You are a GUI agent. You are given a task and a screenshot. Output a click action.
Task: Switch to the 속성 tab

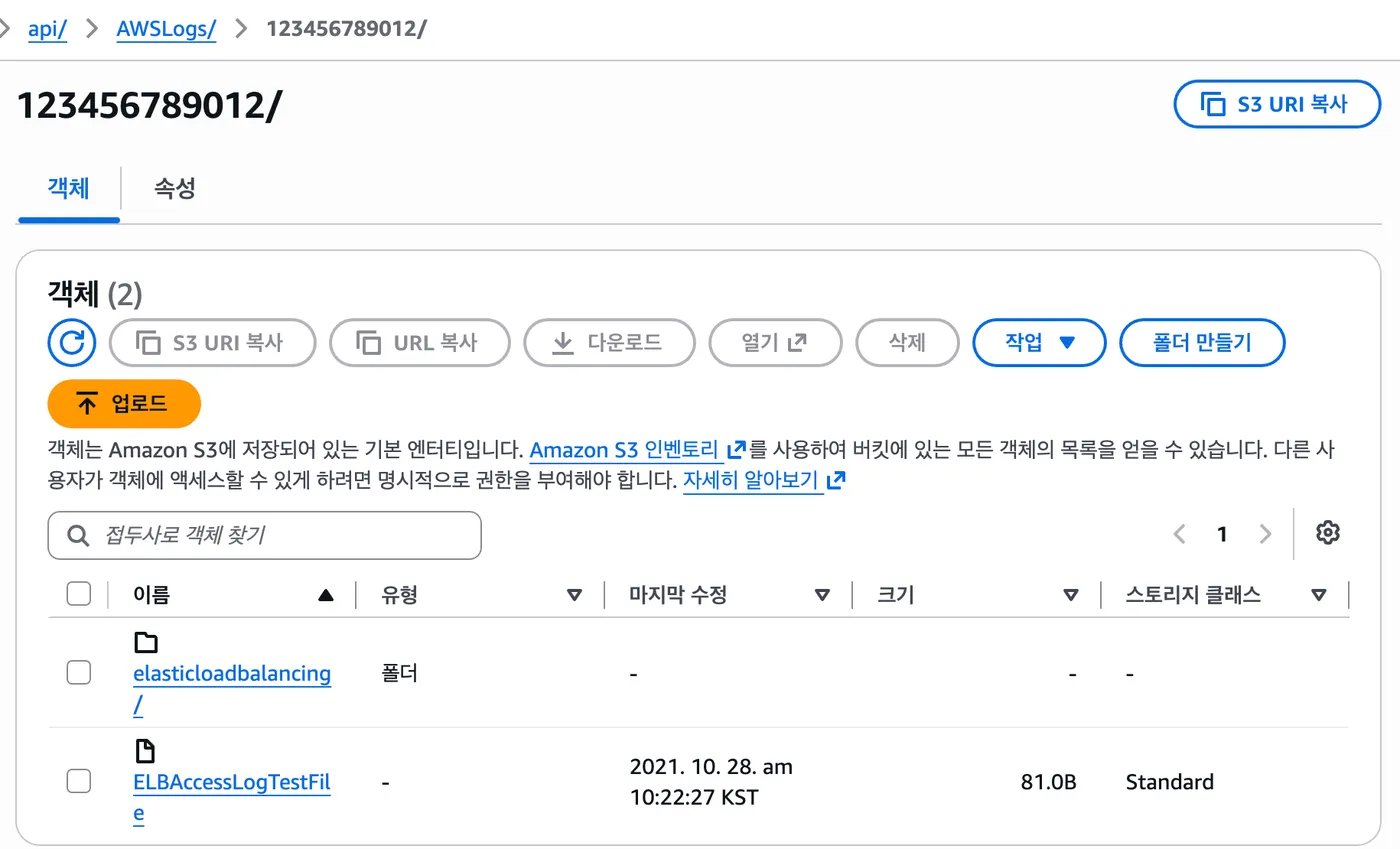(x=174, y=188)
